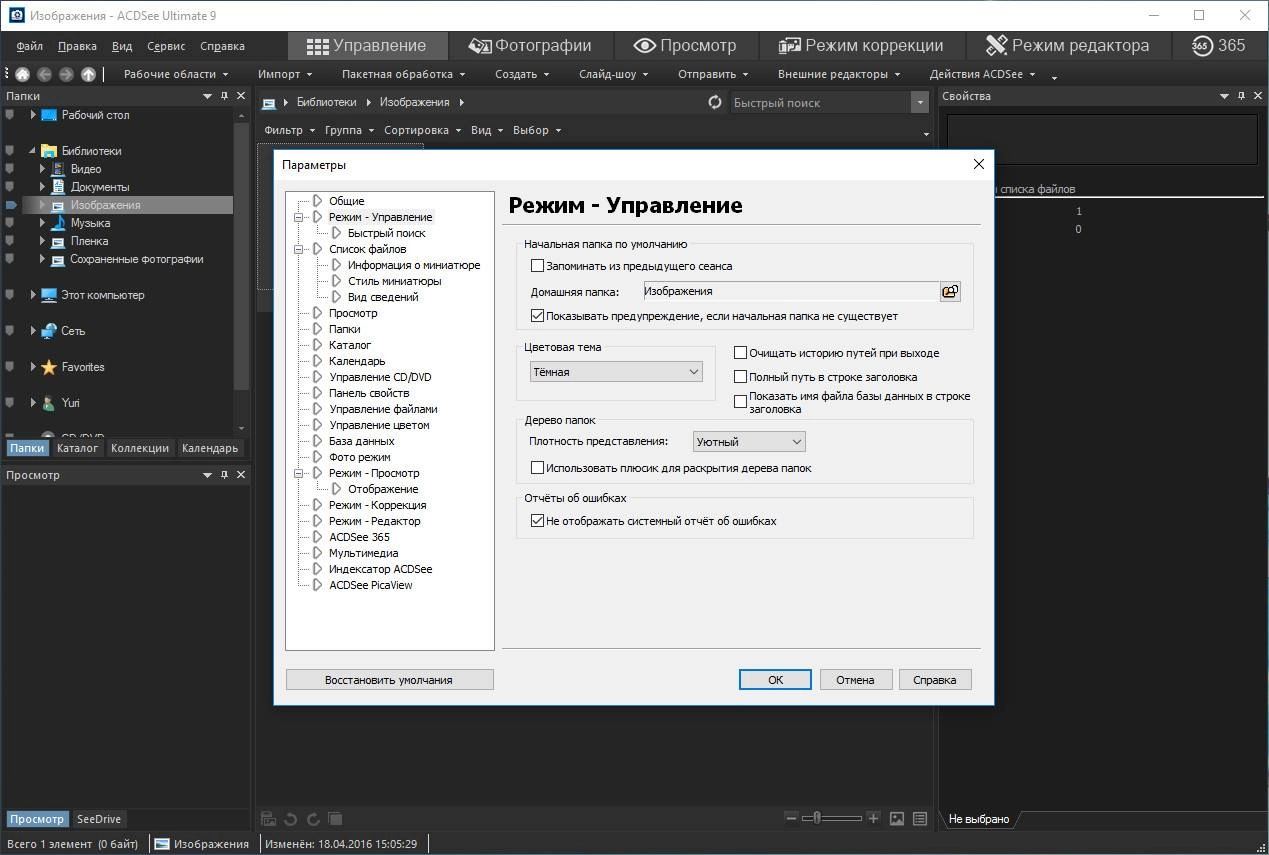Click the Справка button in dialog
Screen dimensions: 1269x855
pos(935,680)
